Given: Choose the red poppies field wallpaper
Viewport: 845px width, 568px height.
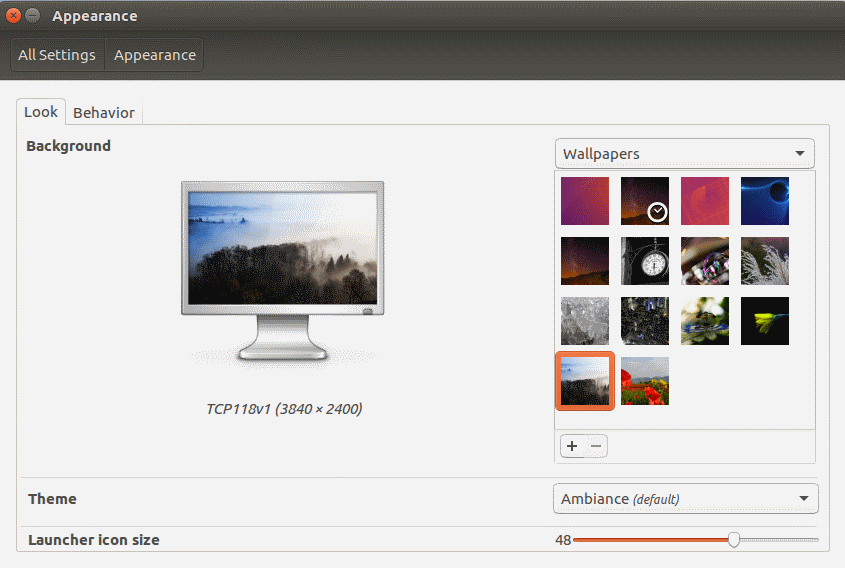Looking at the screenshot, I should (645, 381).
